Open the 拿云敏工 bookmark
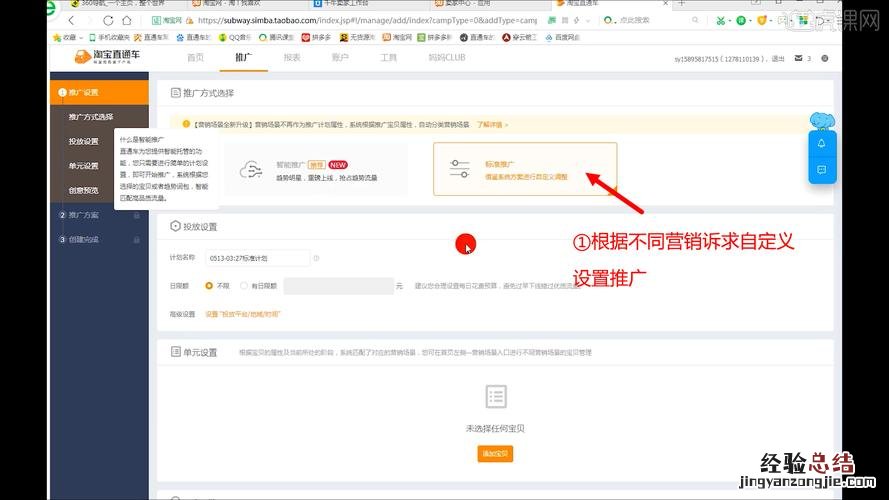The width and height of the screenshot is (889, 500). coord(519,37)
